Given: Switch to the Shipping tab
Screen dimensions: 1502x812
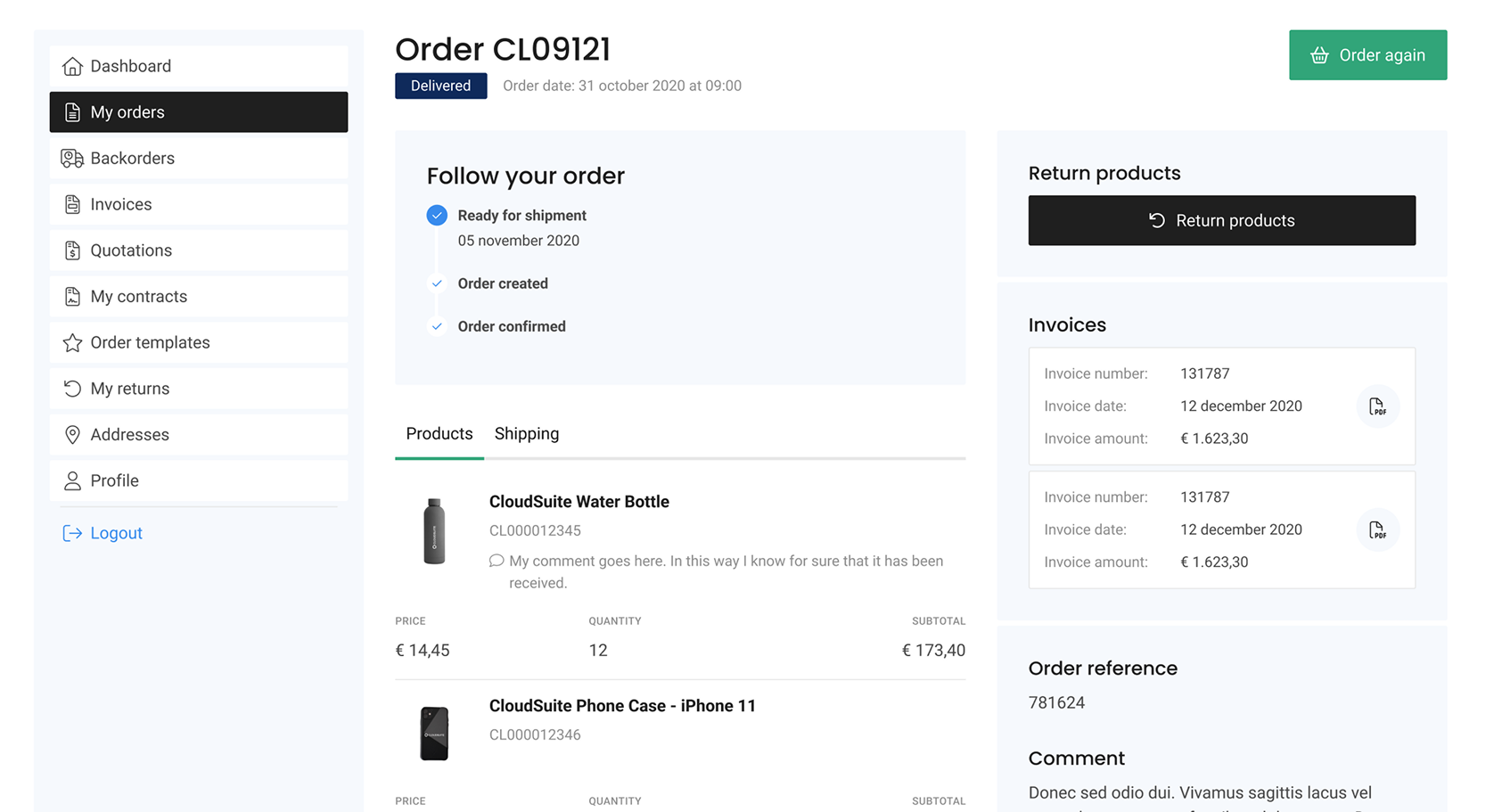Looking at the screenshot, I should click(x=527, y=434).
